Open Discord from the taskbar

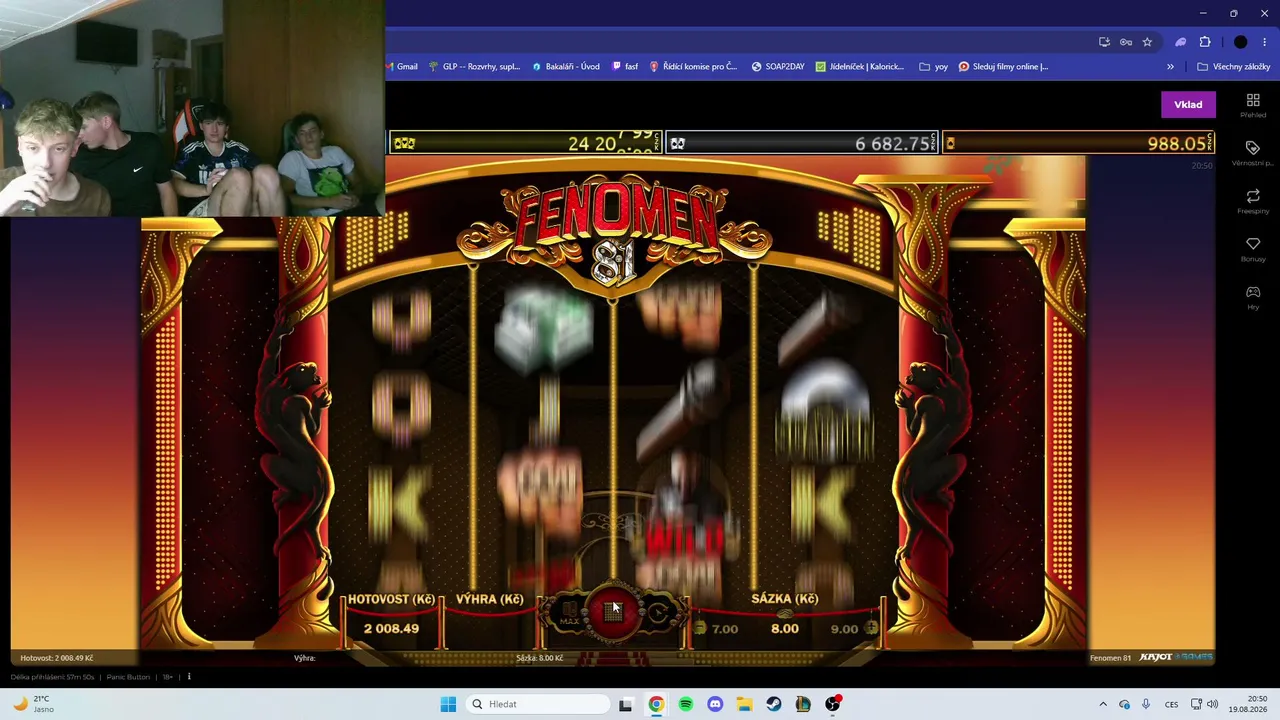click(715, 704)
